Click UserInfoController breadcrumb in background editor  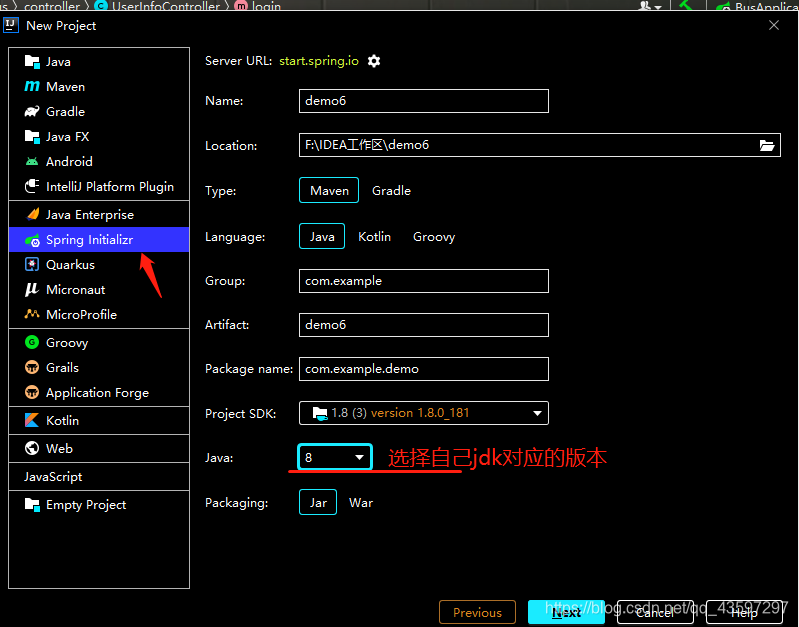pos(166,6)
